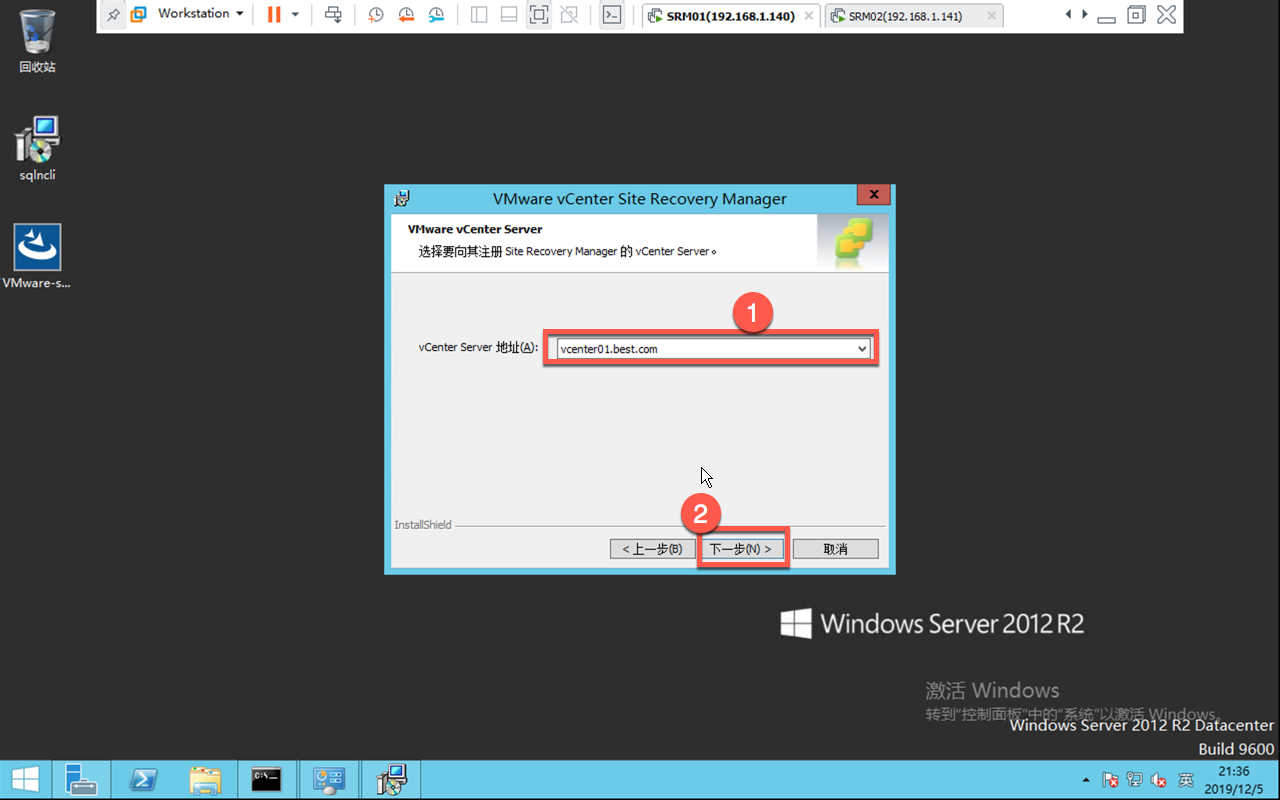Click the control panel taskbar icon
This screenshot has width=1280, height=800.
pos(329,780)
